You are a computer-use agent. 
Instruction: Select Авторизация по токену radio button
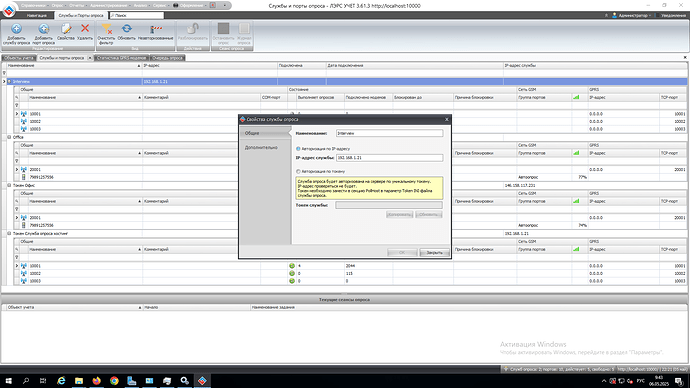pyautogui.click(x=298, y=171)
